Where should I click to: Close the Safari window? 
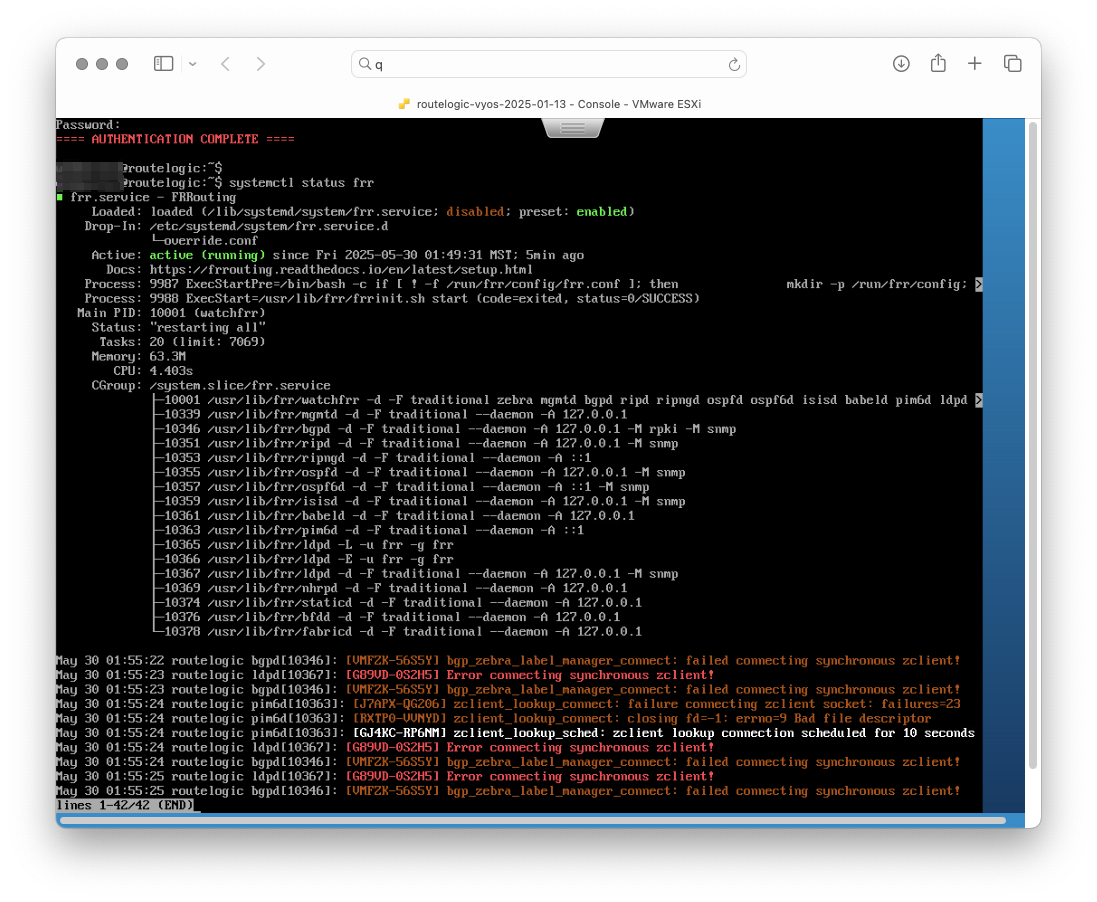click(82, 64)
